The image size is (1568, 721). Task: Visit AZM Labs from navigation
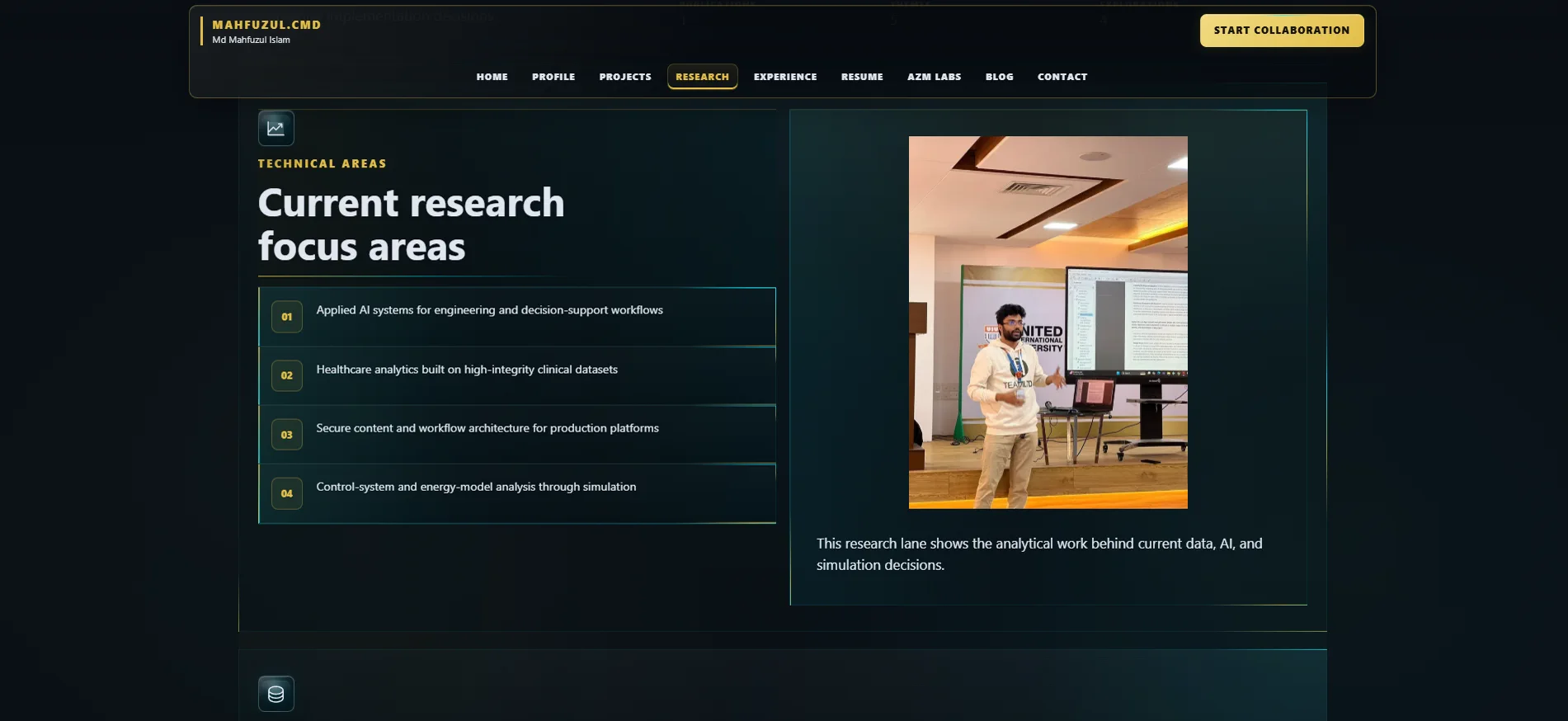pos(935,77)
